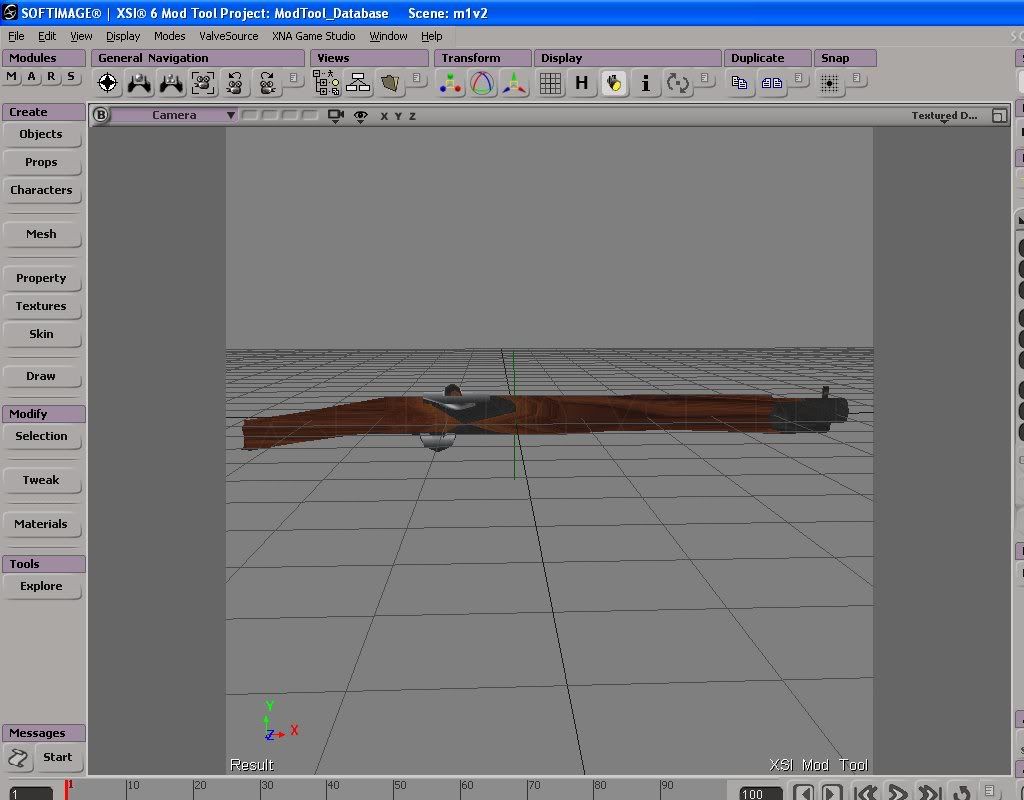Switch to Animate module (A)

(x=31, y=77)
